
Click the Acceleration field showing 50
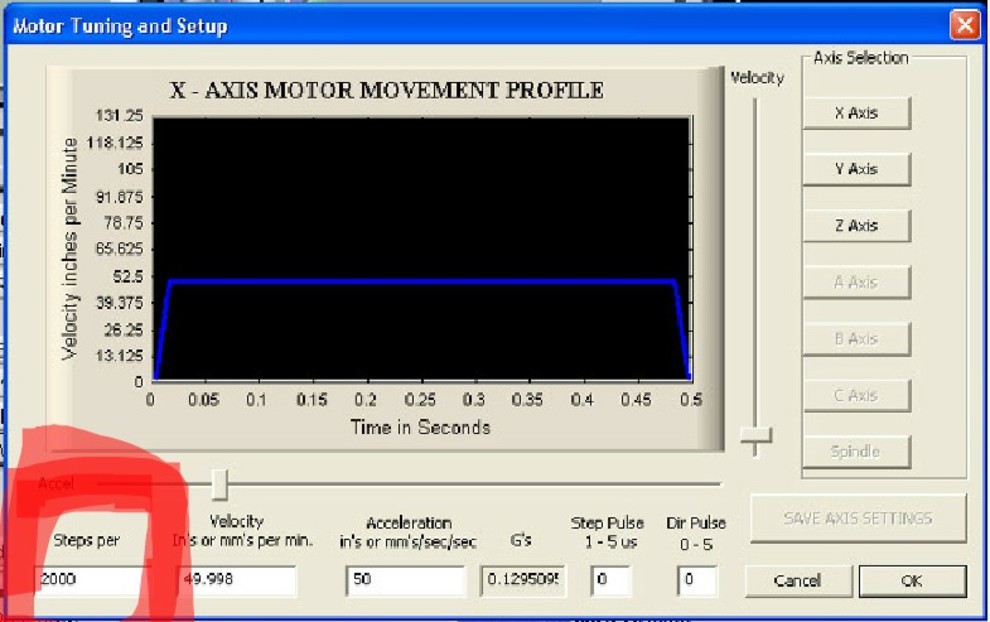pos(406,580)
